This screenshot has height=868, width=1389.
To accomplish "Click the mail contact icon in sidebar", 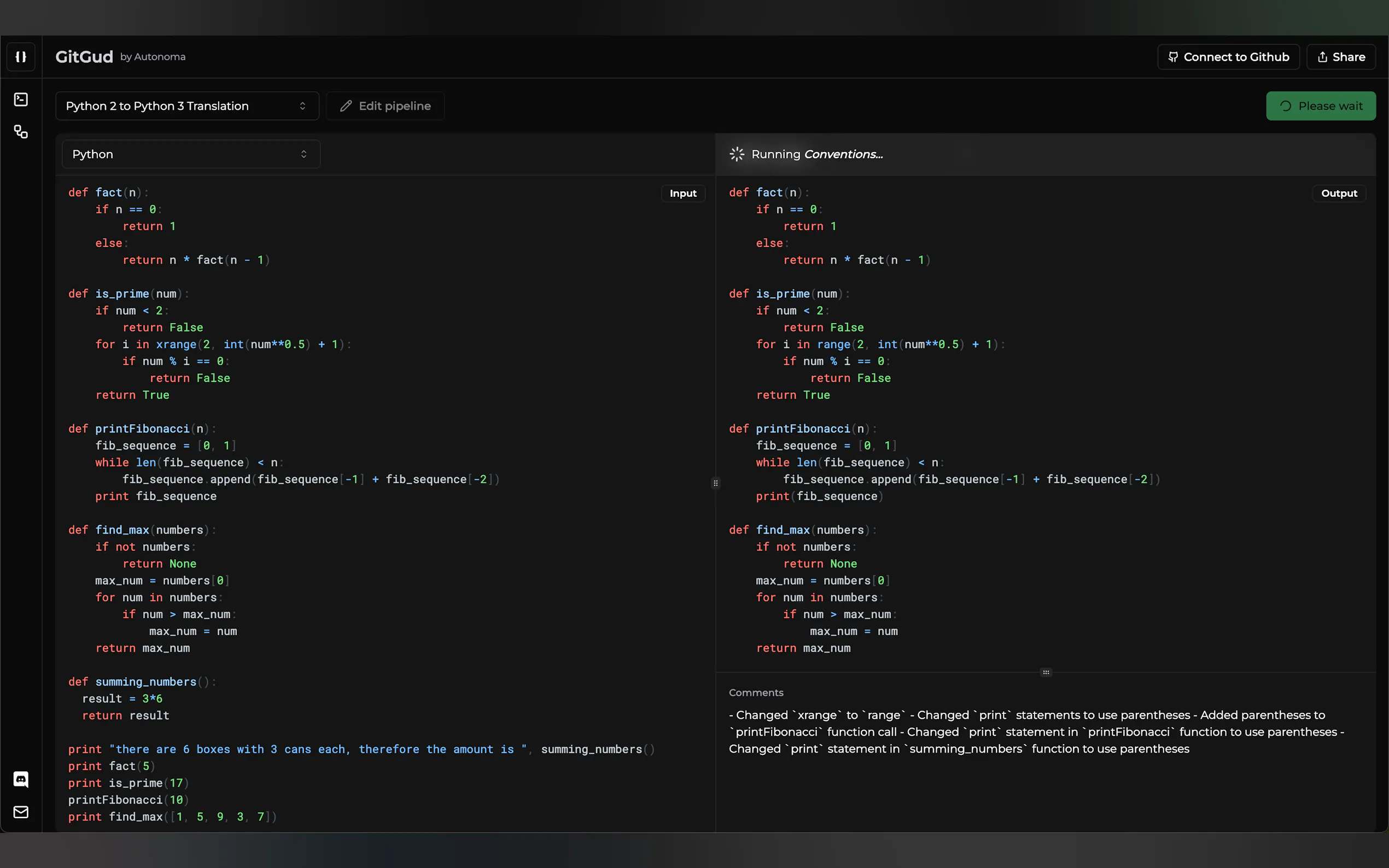I will [x=21, y=812].
